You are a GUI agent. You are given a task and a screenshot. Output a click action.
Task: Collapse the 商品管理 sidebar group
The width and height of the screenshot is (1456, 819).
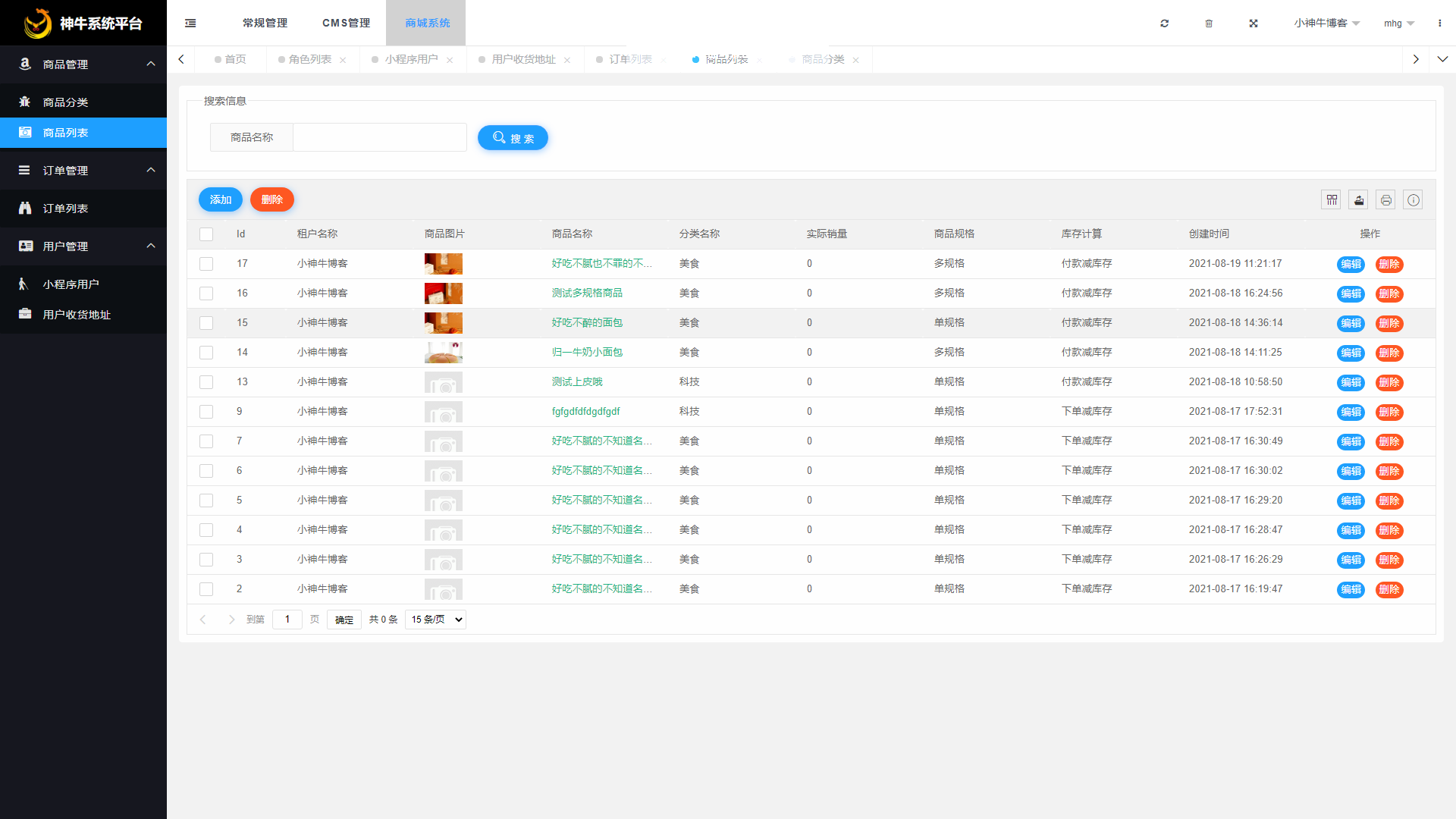tap(83, 64)
